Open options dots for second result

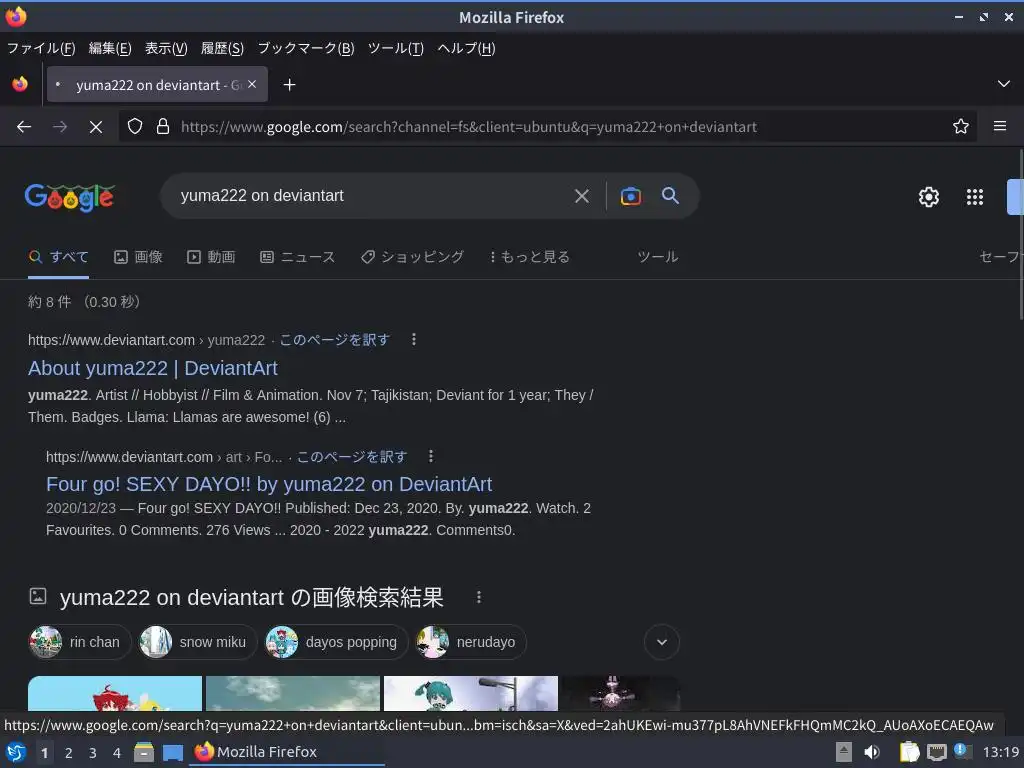click(x=430, y=456)
